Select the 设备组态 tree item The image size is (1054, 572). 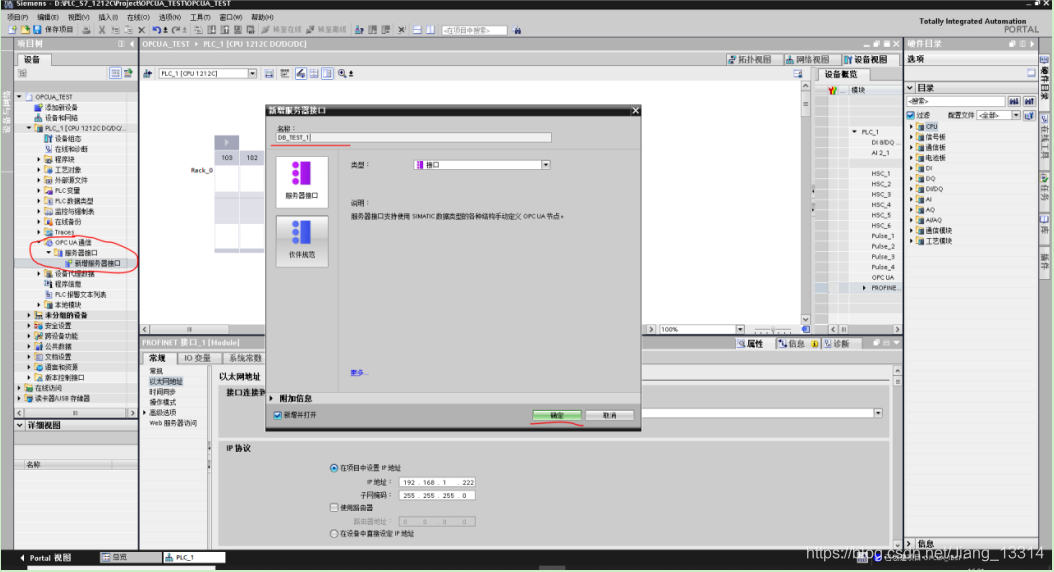point(68,138)
